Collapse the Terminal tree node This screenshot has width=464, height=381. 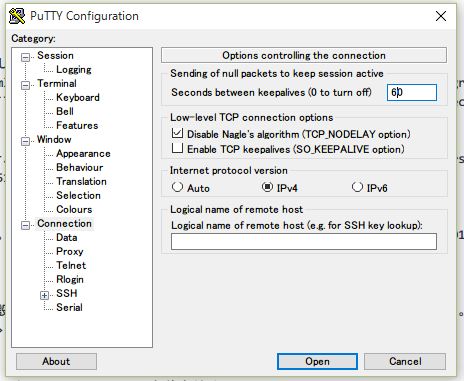tap(25, 85)
